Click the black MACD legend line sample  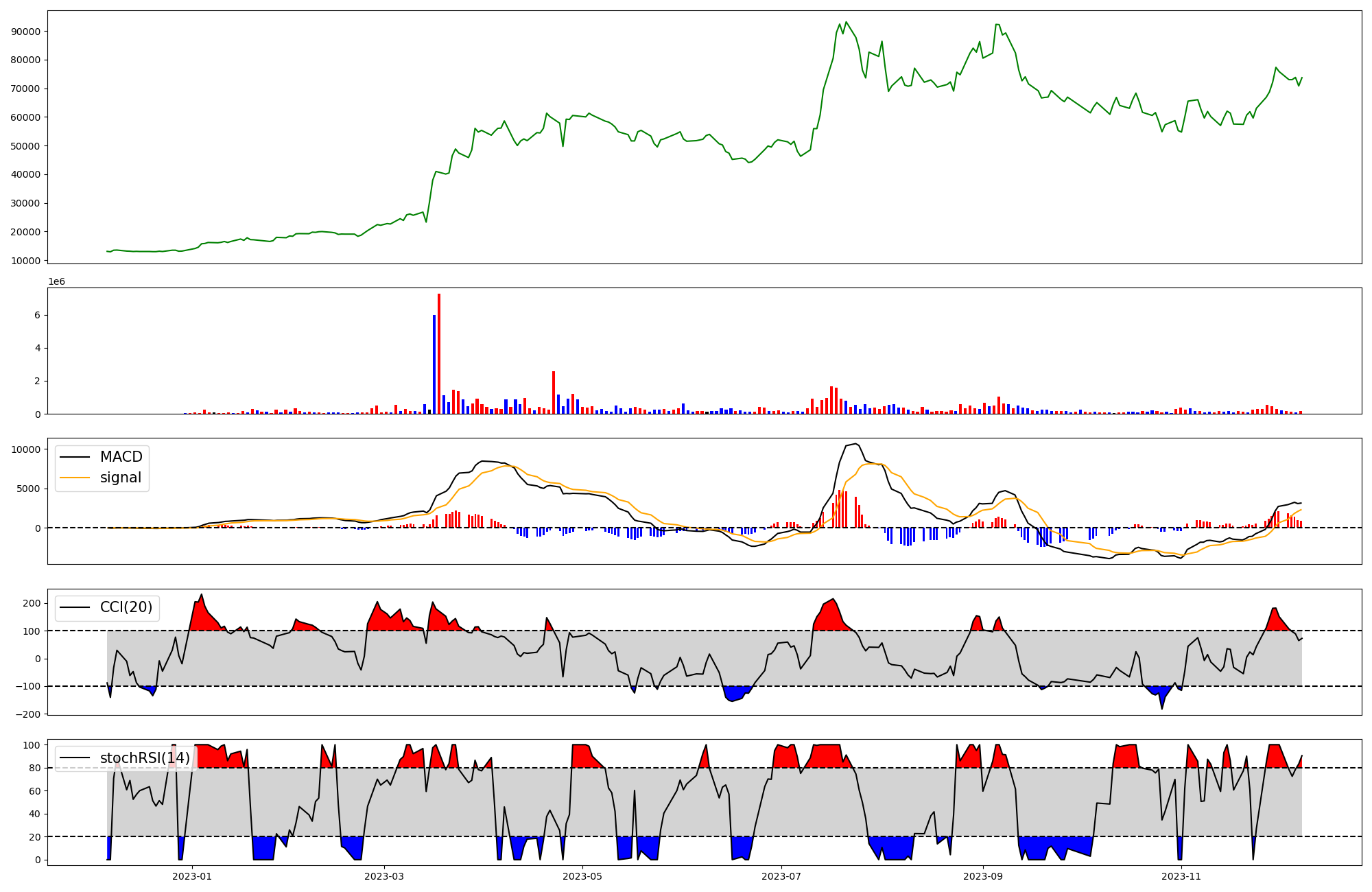tap(75, 457)
